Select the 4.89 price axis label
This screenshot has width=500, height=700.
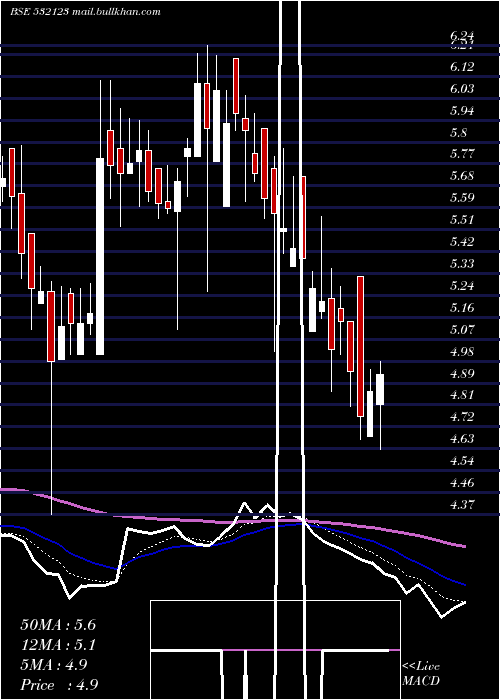coord(462,373)
